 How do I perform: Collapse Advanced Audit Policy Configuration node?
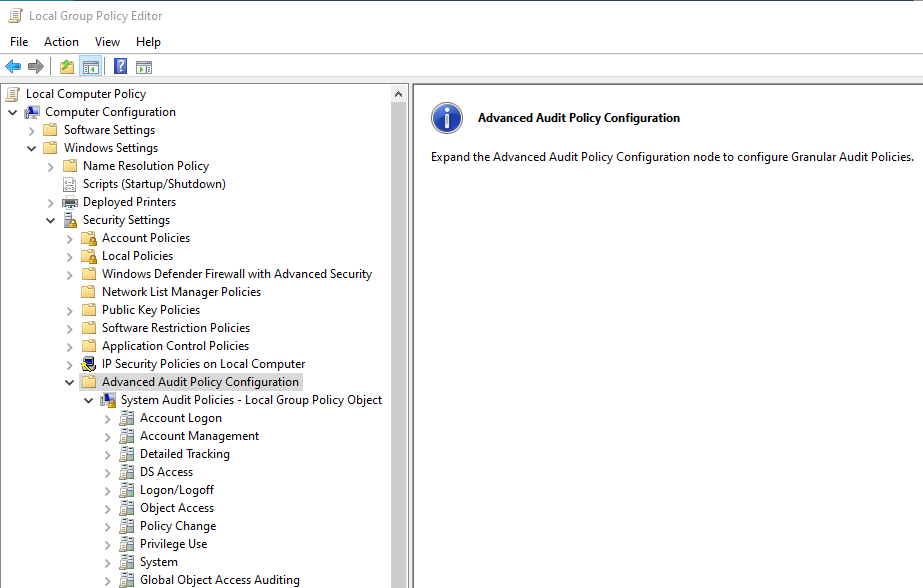click(69, 383)
